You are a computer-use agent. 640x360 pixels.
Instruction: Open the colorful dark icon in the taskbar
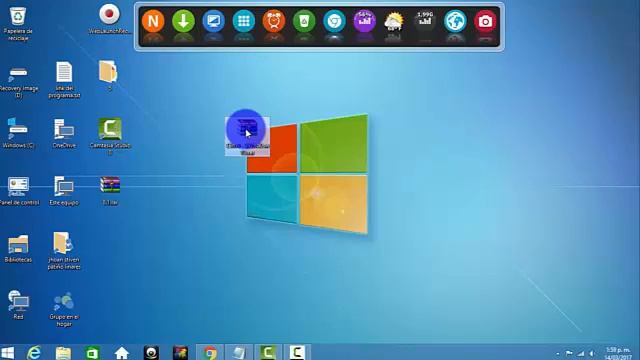click(x=180, y=353)
